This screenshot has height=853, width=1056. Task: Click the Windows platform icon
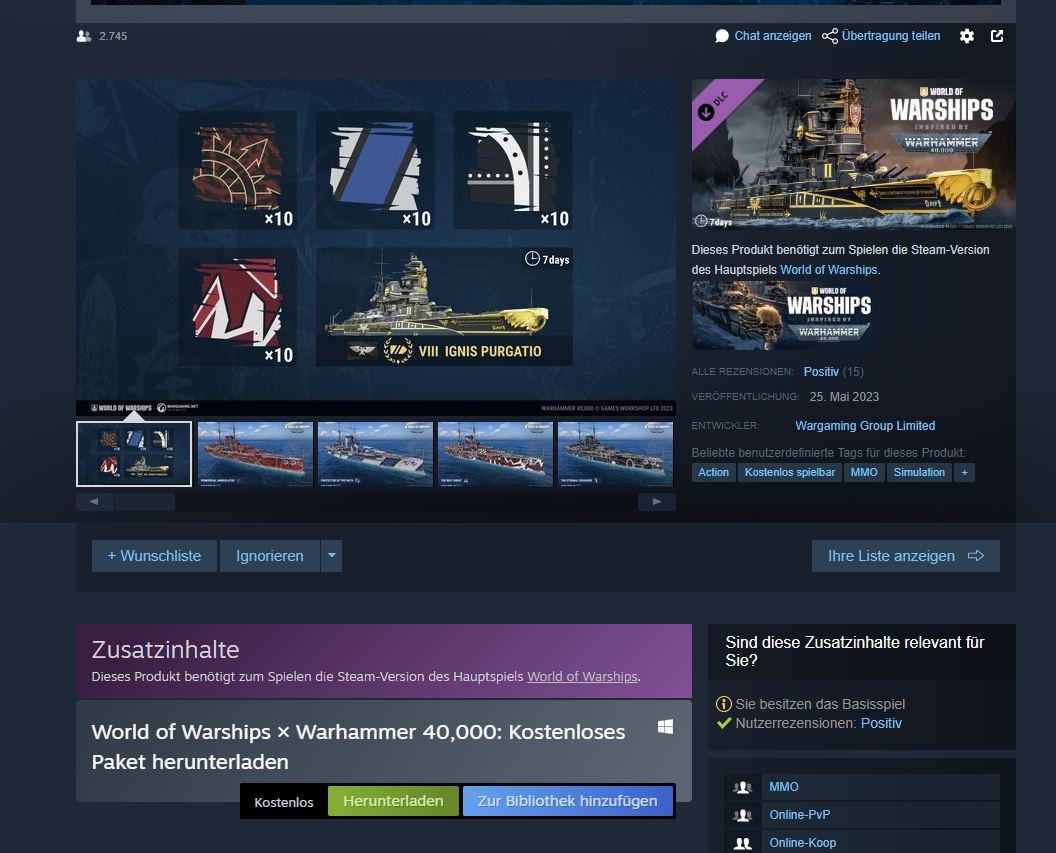[x=665, y=726]
